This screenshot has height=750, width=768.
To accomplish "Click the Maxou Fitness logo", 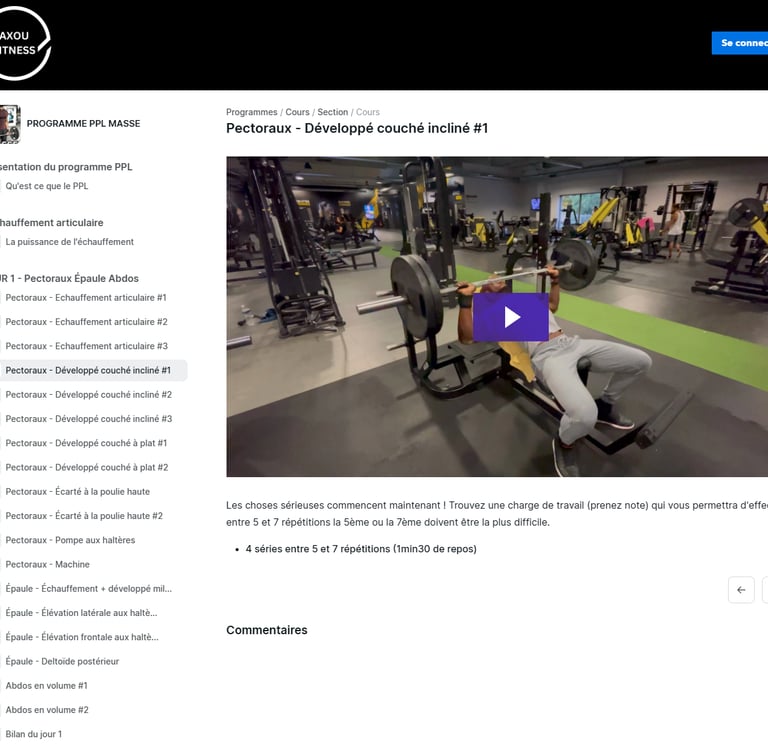I will click(x=24, y=43).
